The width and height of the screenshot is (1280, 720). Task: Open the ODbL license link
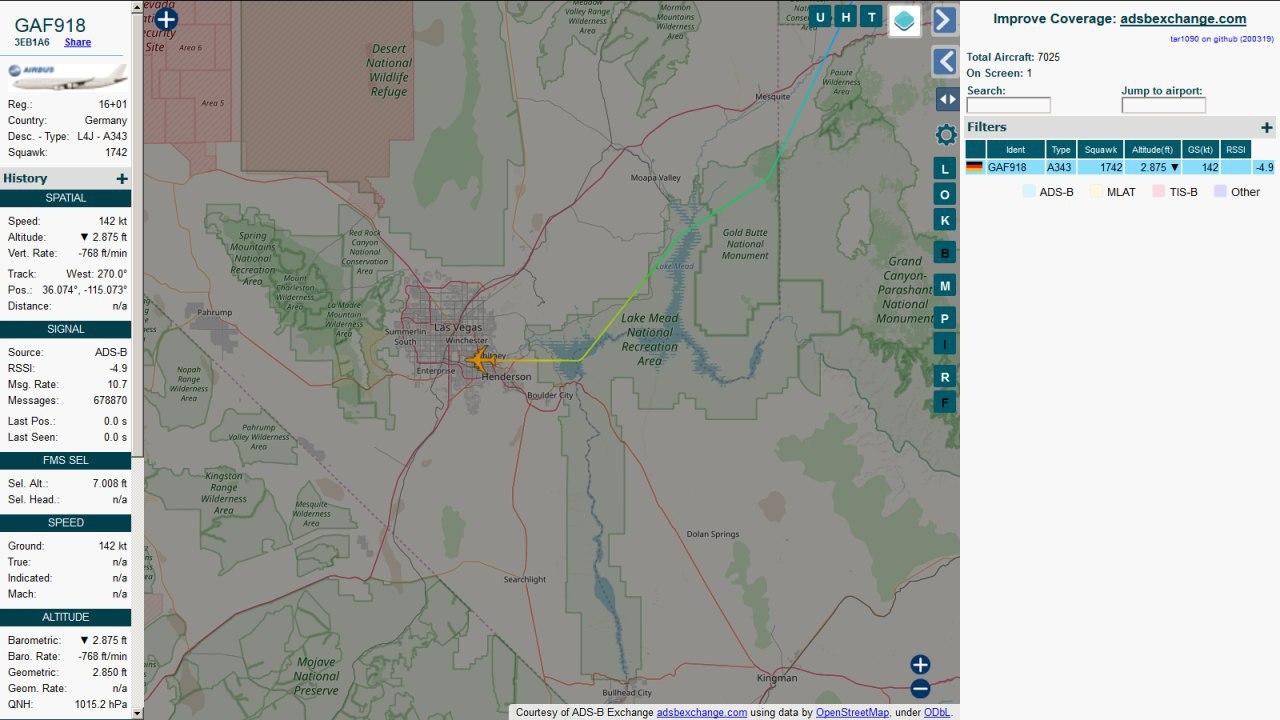[937, 712]
